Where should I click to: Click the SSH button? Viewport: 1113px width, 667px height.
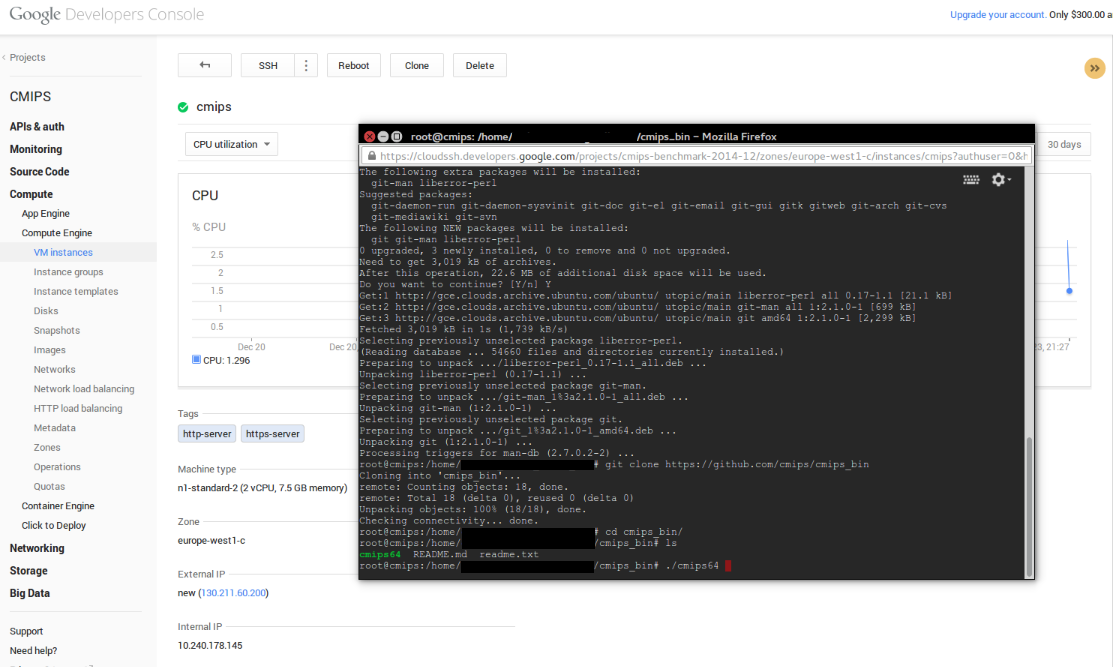click(x=268, y=65)
